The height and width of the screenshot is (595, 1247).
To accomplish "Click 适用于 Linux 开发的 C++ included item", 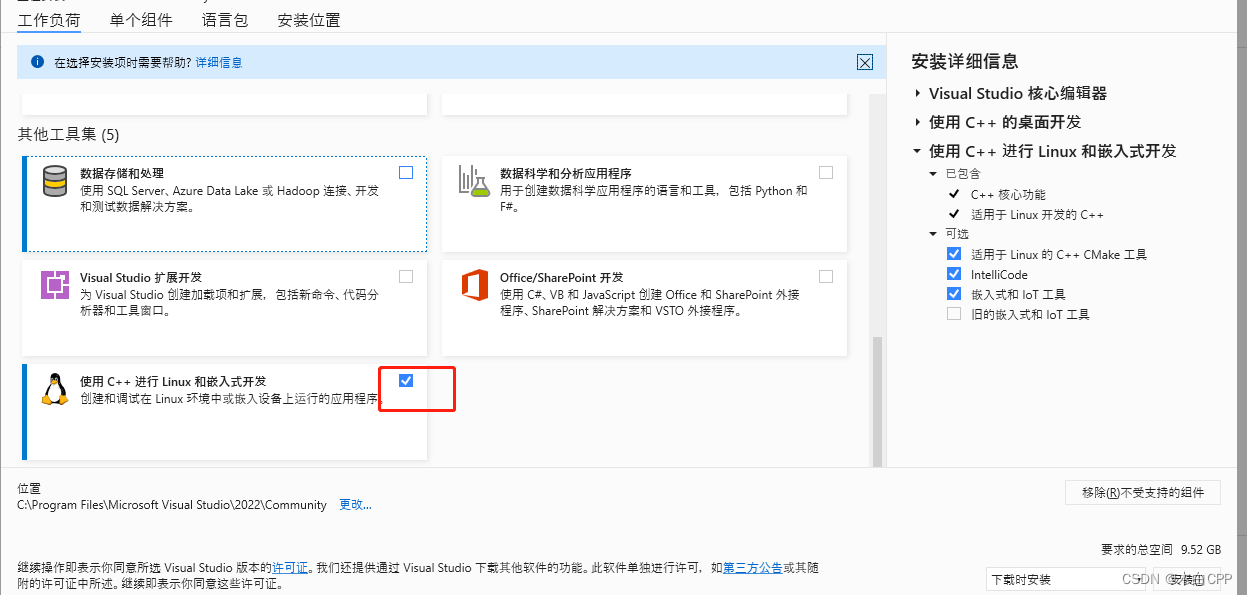I will [x=1037, y=215].
